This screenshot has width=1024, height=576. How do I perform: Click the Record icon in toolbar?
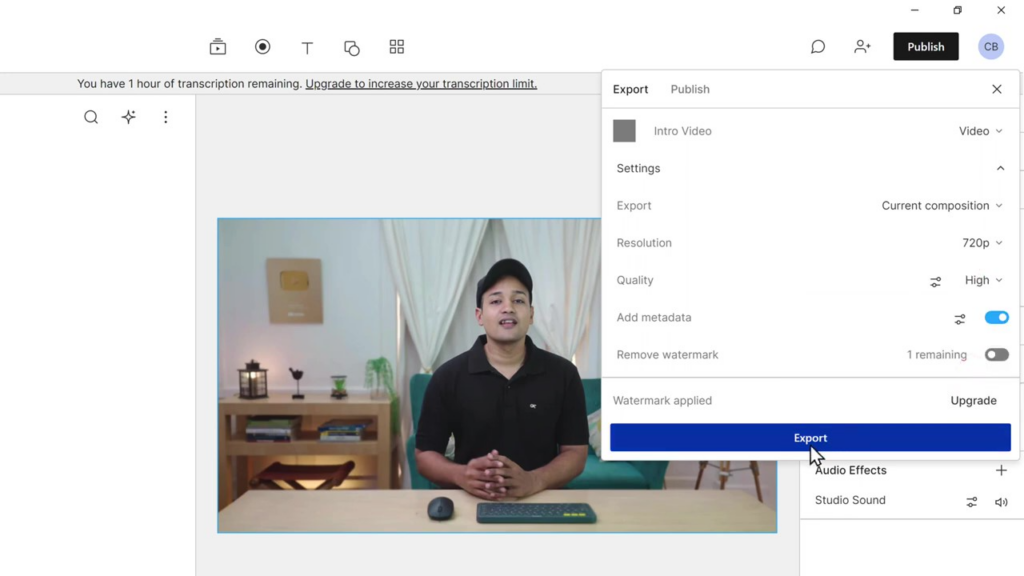[263, 46]
